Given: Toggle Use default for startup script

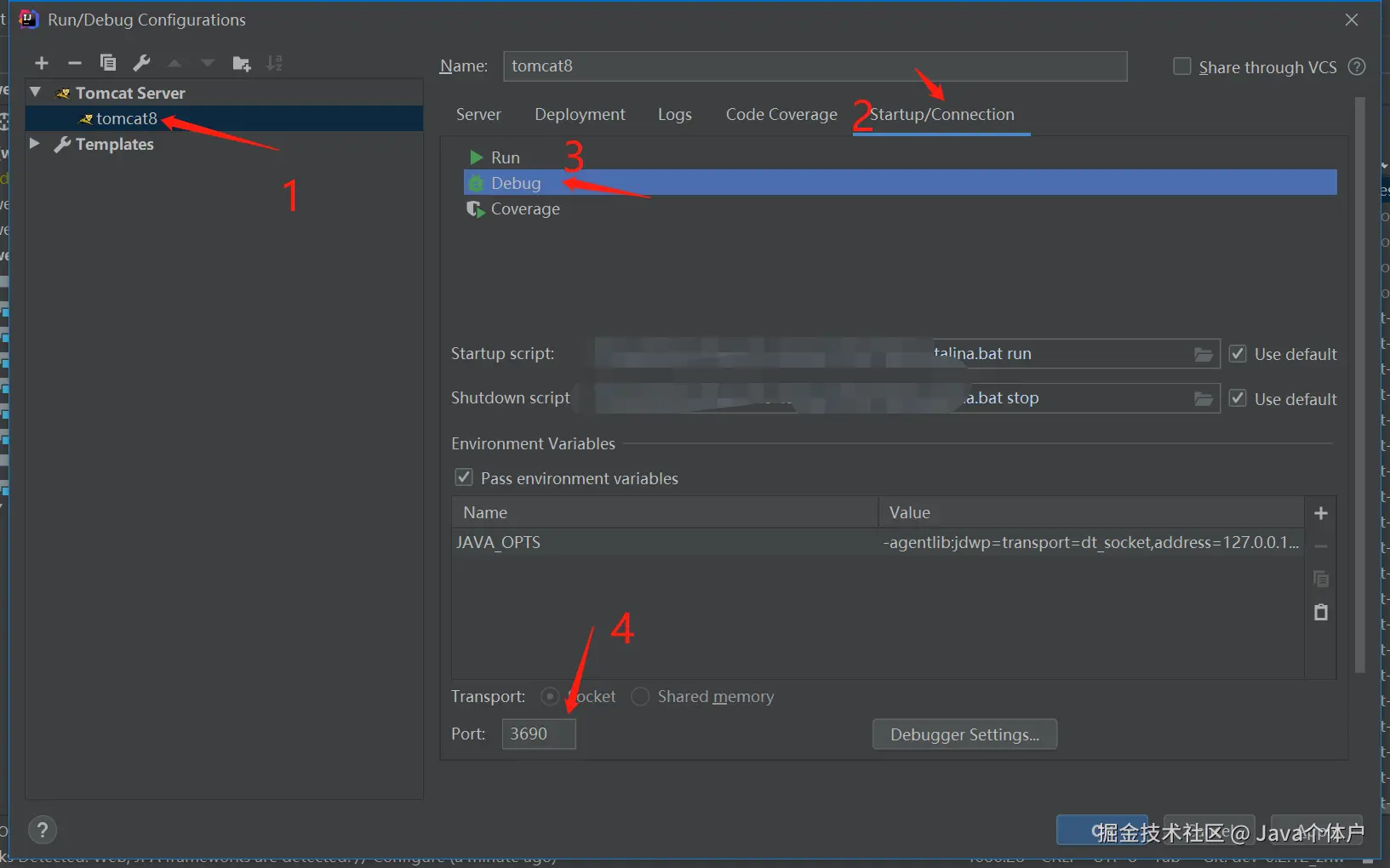Looking at the screenshot, I should (x=1238, y=354).
